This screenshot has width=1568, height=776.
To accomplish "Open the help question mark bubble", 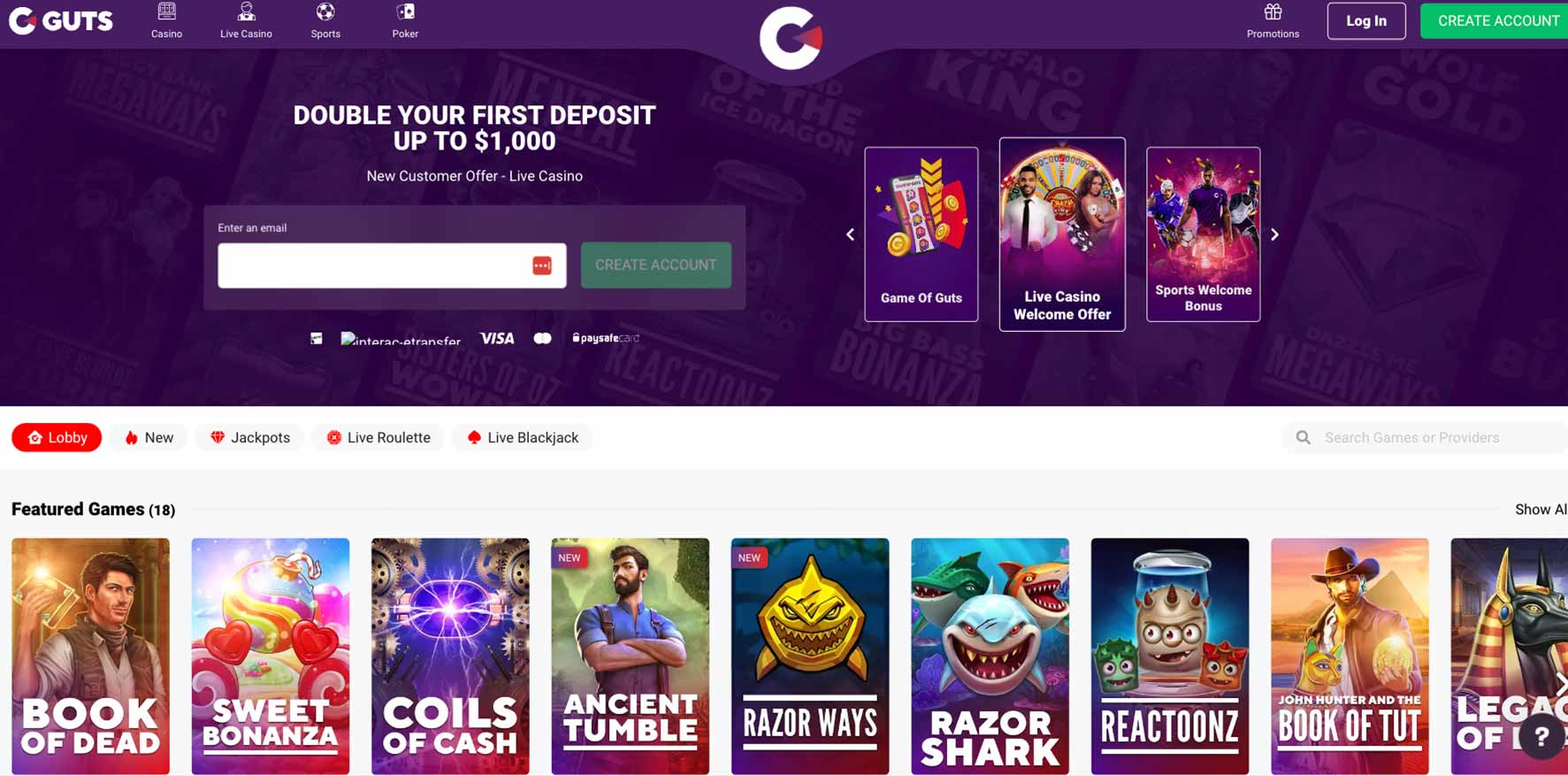I will point(1541,736).
